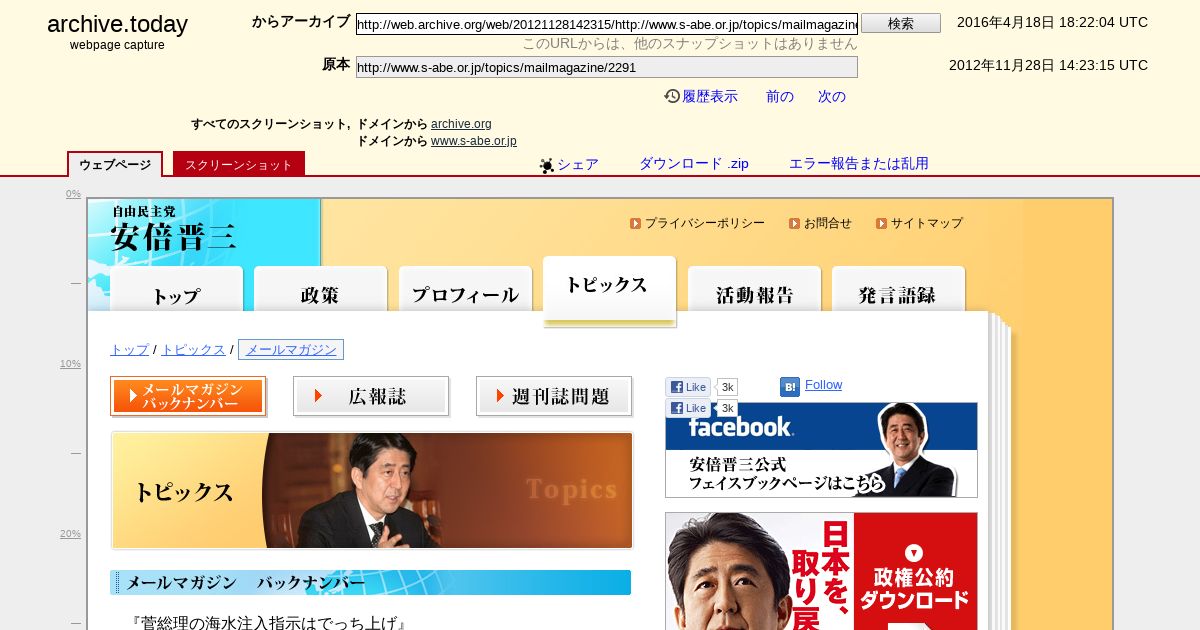This screenshot has width=1200, height=630.
Task: Click the archived URL input field
Action: (607, 24)
